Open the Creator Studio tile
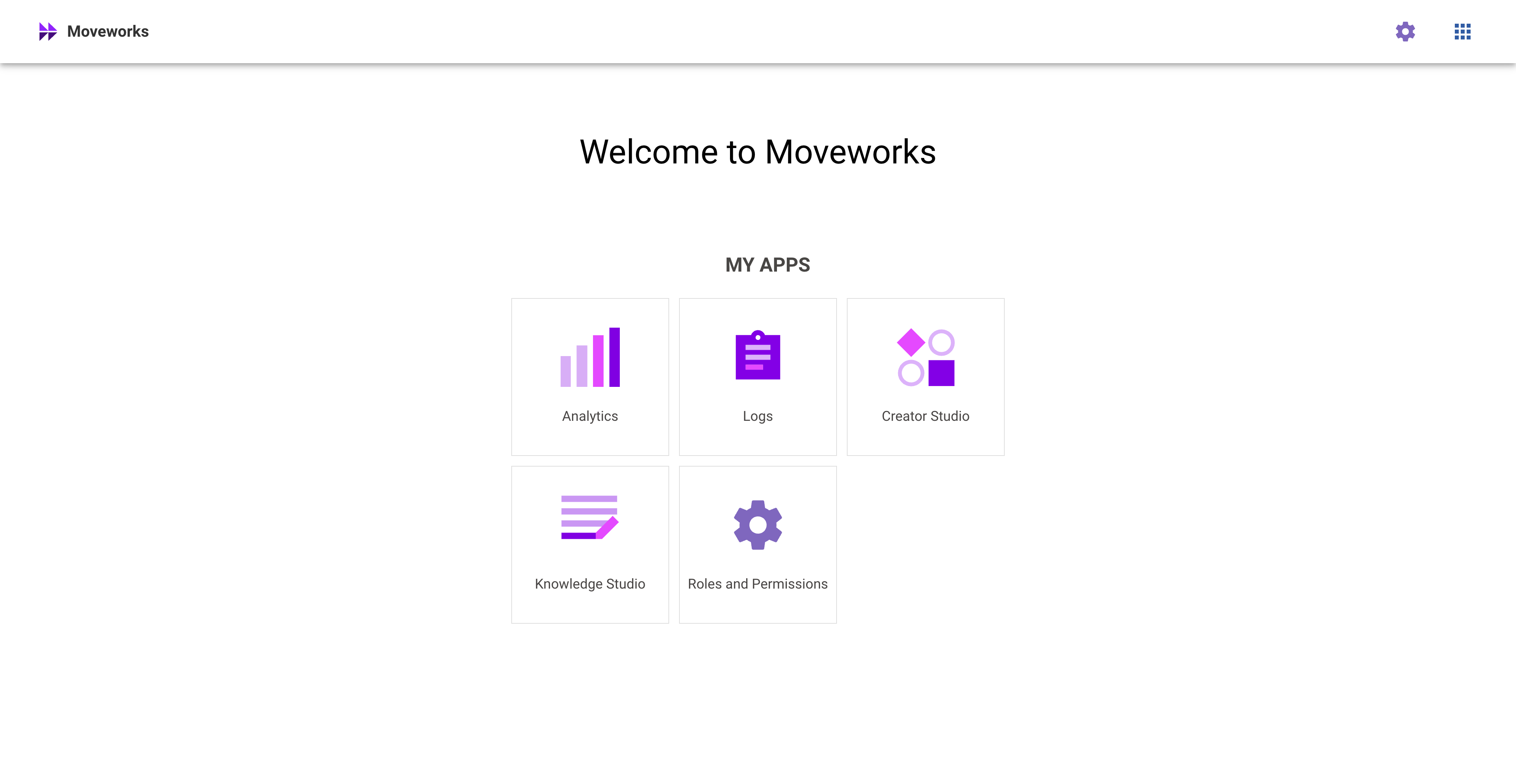 [925, 377]
